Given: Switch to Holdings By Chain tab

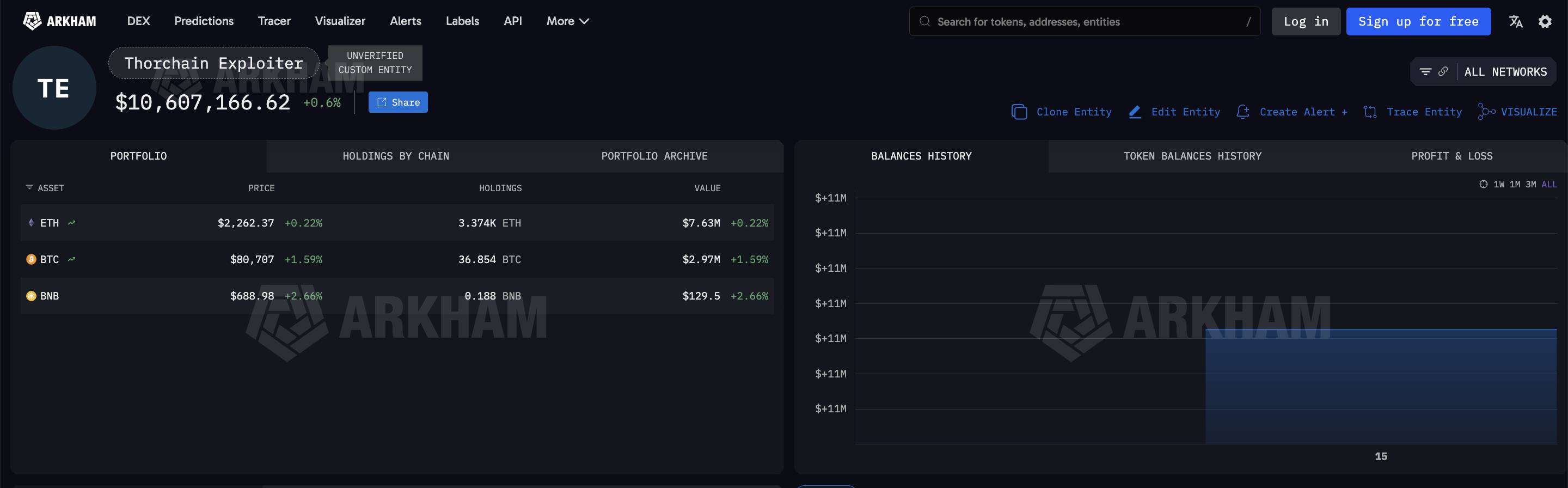Looking at the screenshot, I should tap(396, 156).
